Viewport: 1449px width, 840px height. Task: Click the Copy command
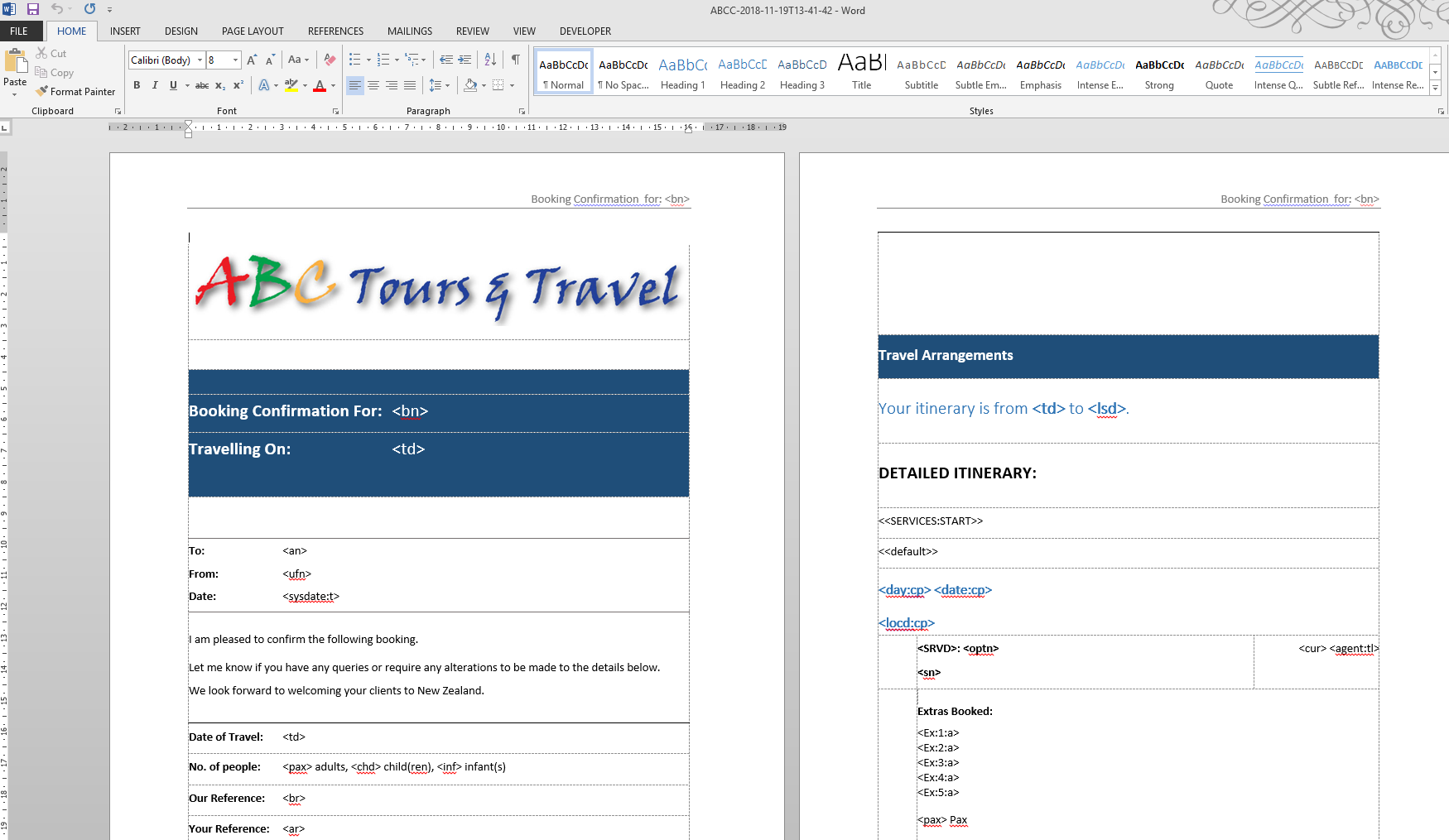(x=54, y=73)
